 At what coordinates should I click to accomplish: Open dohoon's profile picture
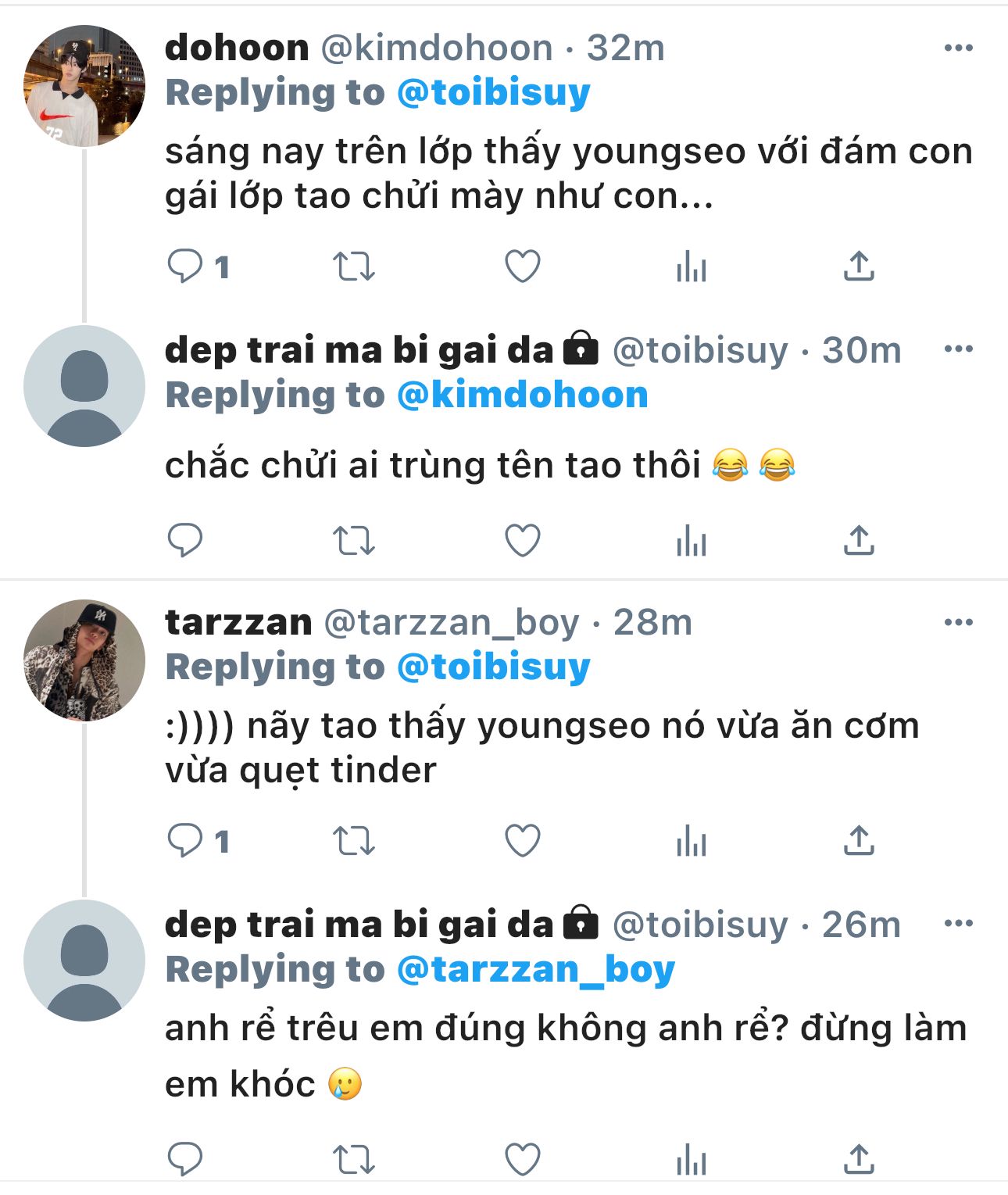coord(84,86)
